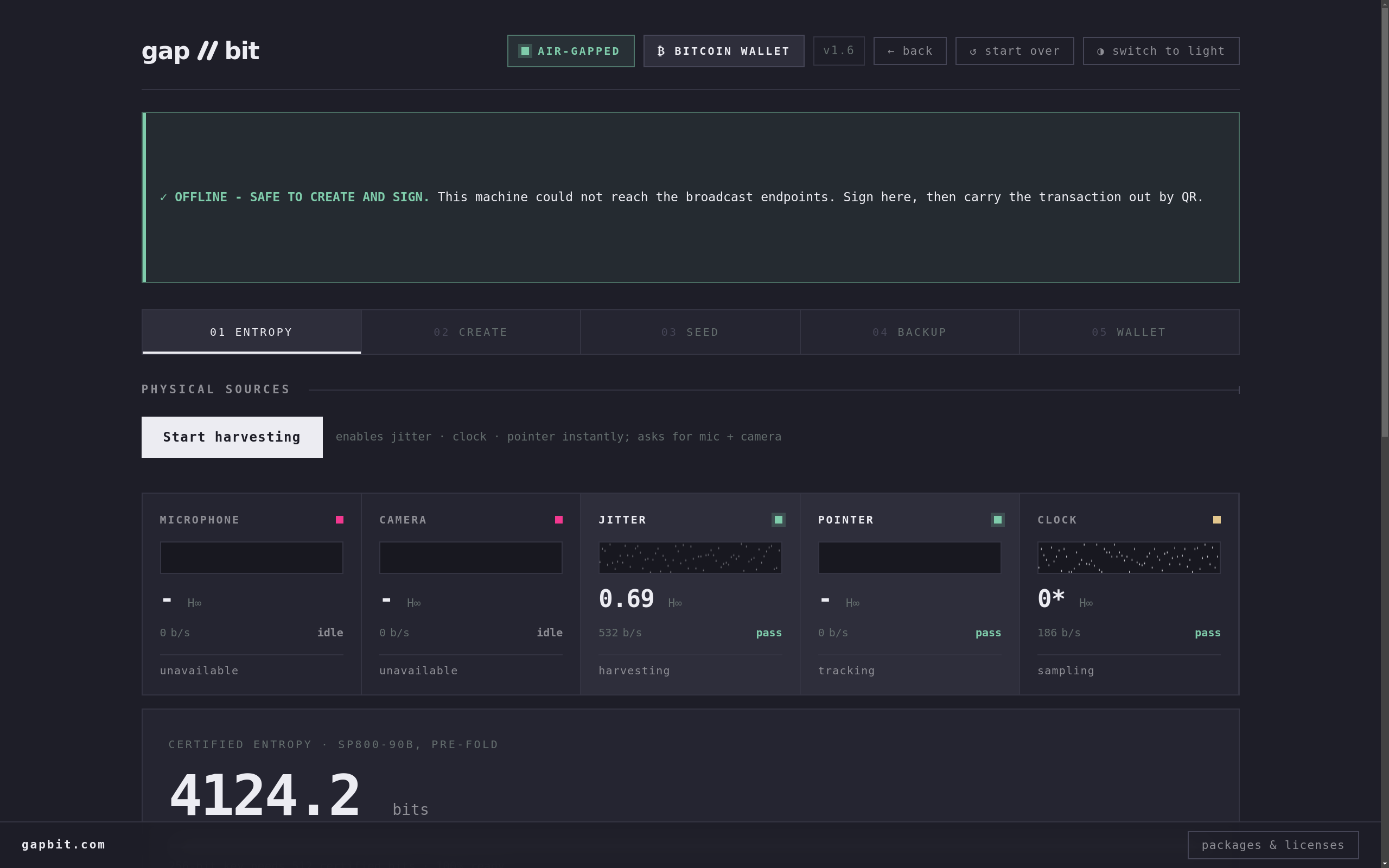
Task: Click OFFLINE - SAFE TO CREATE AND SIGN text
Action: click(x=302, y=197)
